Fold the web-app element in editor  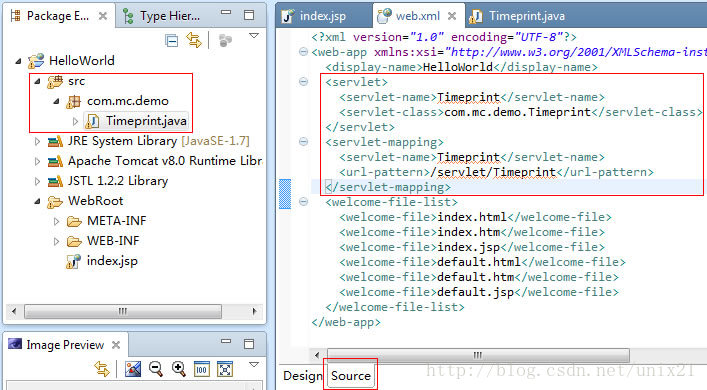[x=303, y=52]
